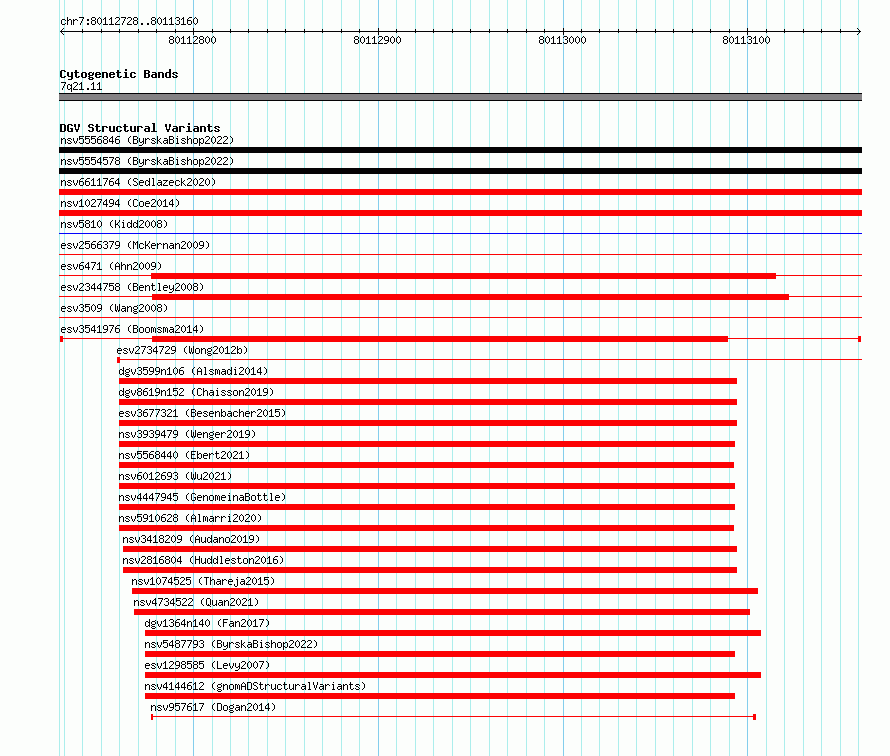
Task: Click the esv3677321 (Besenbacher2015) label
Action: 202,413
